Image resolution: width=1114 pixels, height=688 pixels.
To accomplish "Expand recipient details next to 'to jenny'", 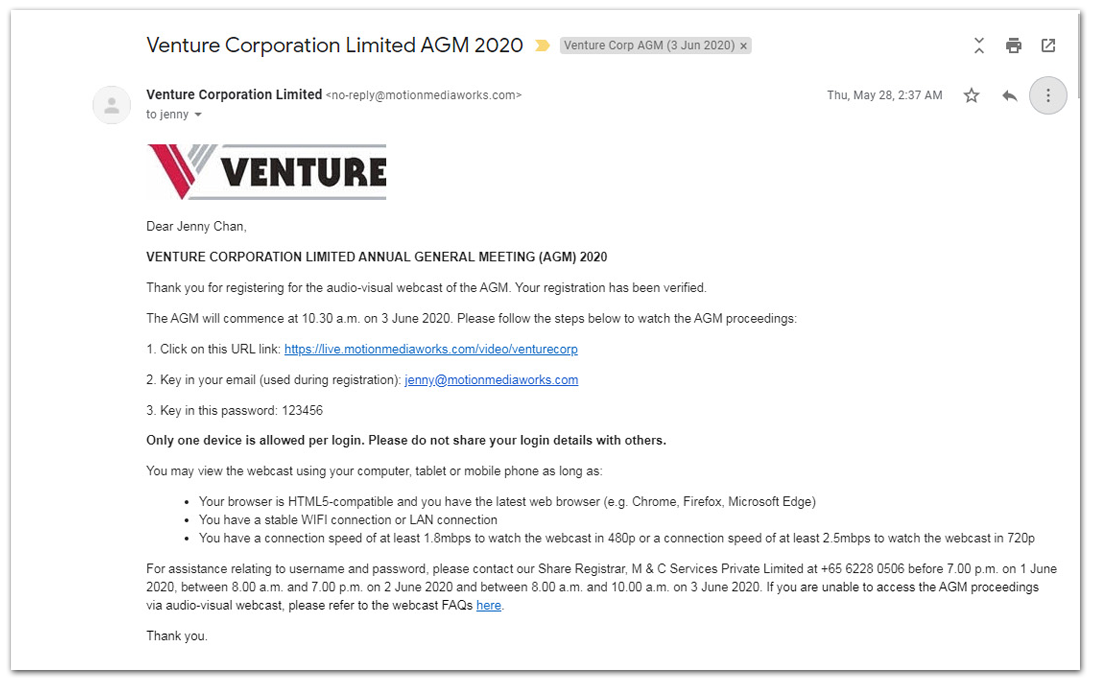I will 198,114.
